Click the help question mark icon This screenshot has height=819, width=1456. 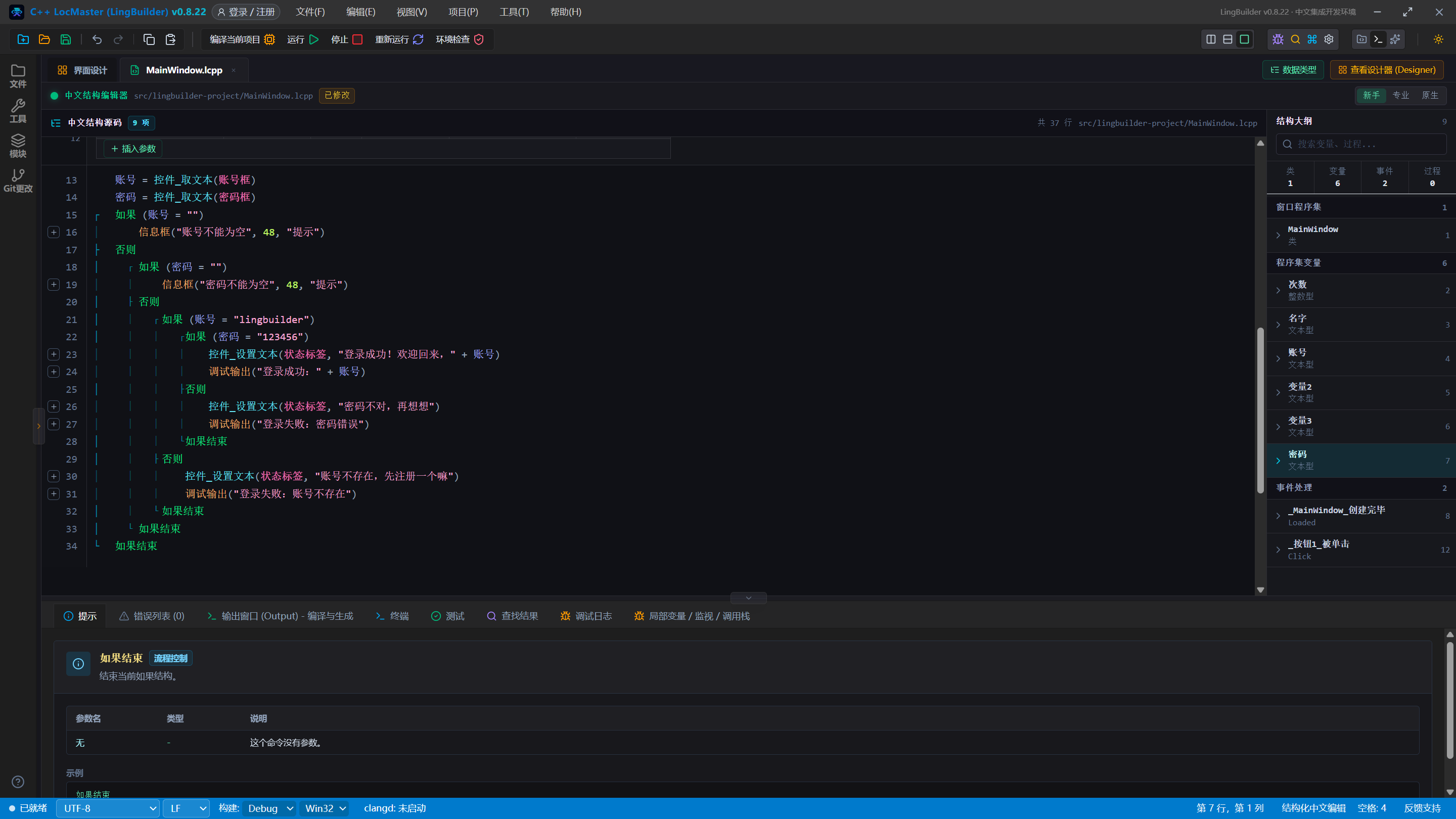point(18,782)
